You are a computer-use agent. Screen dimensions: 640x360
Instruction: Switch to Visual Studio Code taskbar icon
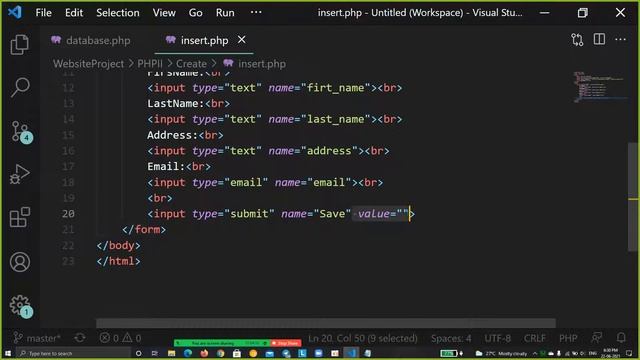click(x=351, y=353)
